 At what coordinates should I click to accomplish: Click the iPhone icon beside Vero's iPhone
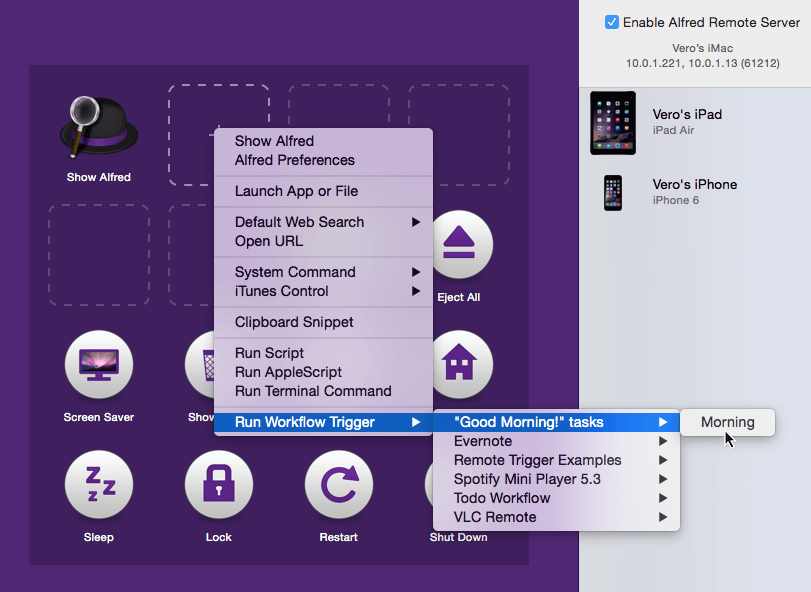pyautogui.click(x=613, y=192)
